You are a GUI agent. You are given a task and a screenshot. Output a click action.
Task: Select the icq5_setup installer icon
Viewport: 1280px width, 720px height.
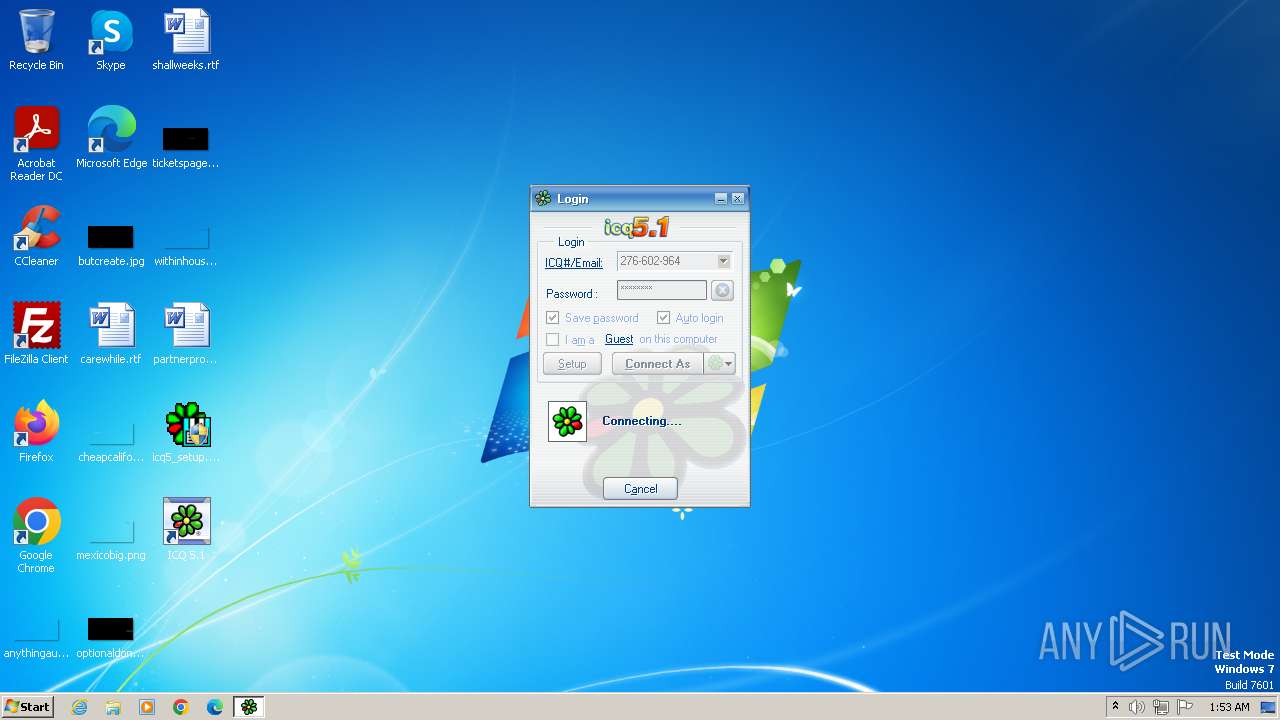(x=186, y=432)
